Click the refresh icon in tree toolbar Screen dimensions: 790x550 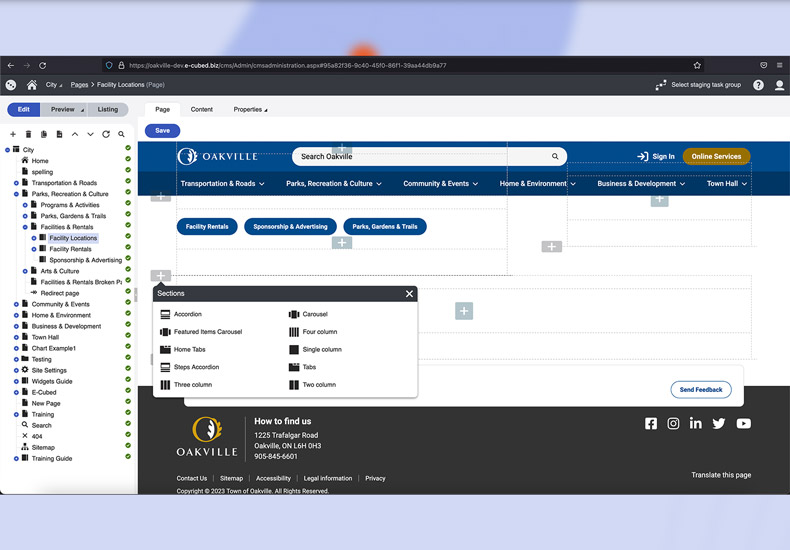point(106,134)
